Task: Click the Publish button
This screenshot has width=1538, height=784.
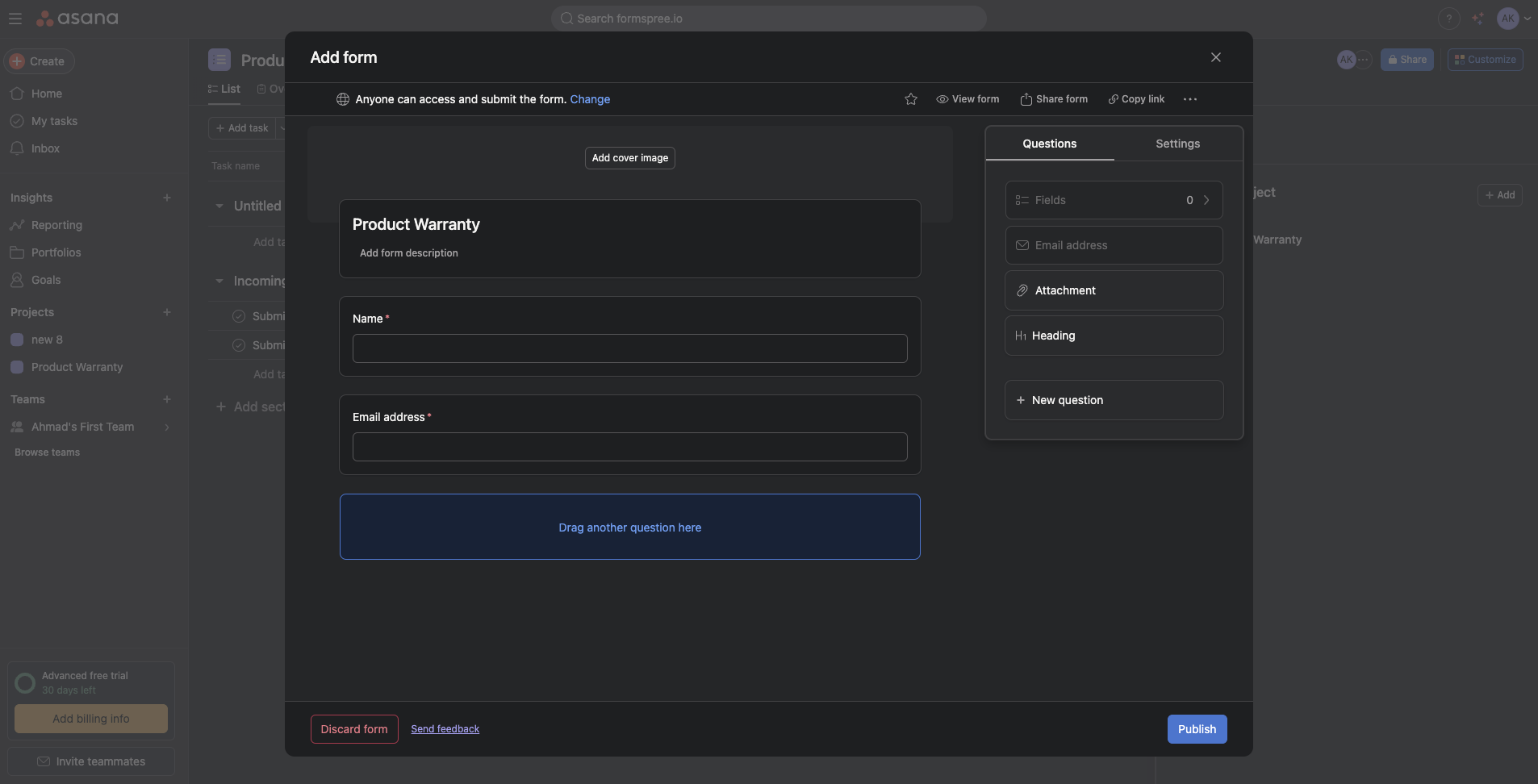Action: click(x=1196, y=728)
